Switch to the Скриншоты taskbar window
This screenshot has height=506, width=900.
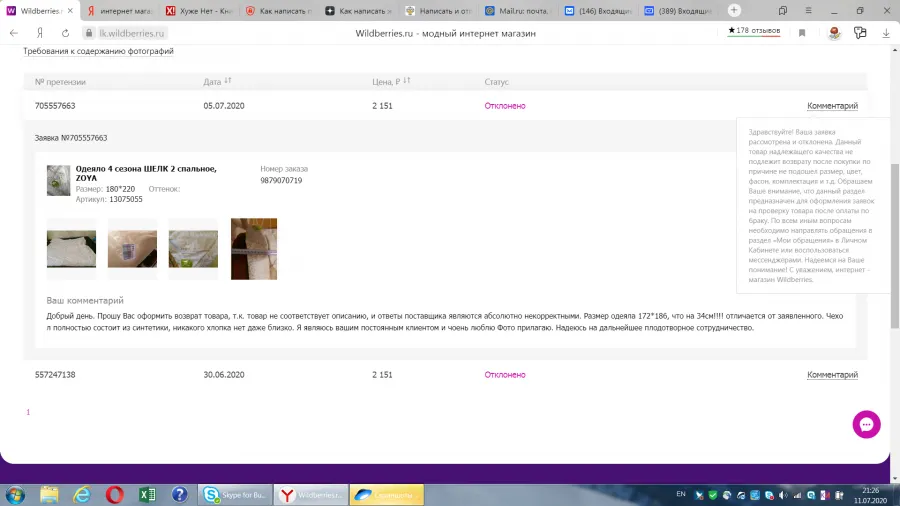[386, 495]
